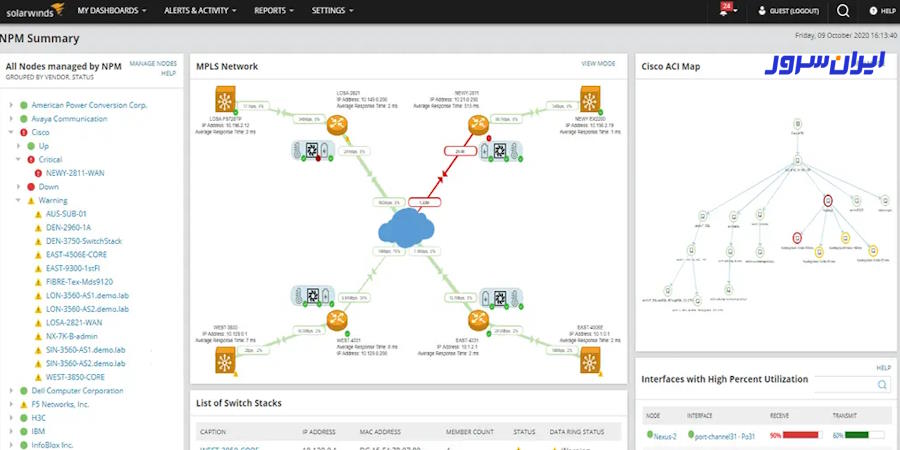Click the 90% receive utilization bar
This screenshot has height=450, width=900.
[802, 435]
